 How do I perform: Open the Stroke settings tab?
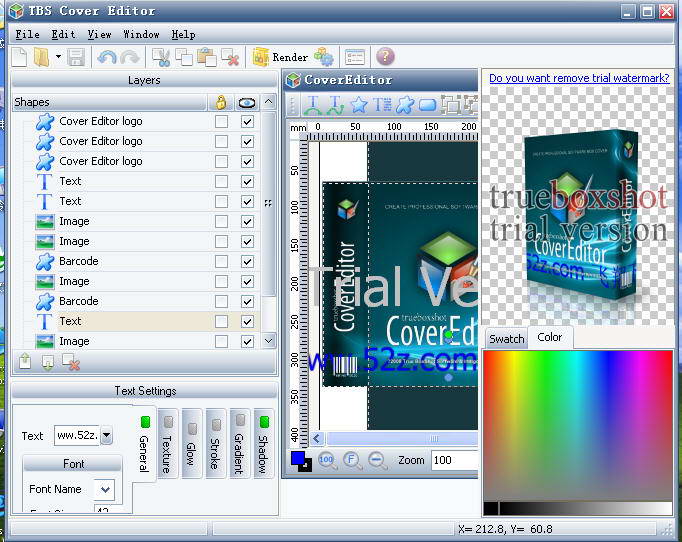point(215,444)
